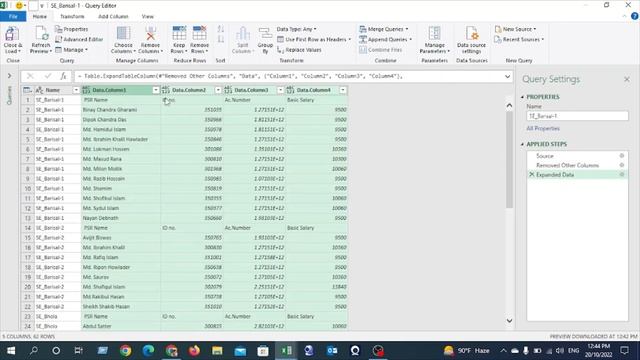Open the File tab

(x=13, y=16)
